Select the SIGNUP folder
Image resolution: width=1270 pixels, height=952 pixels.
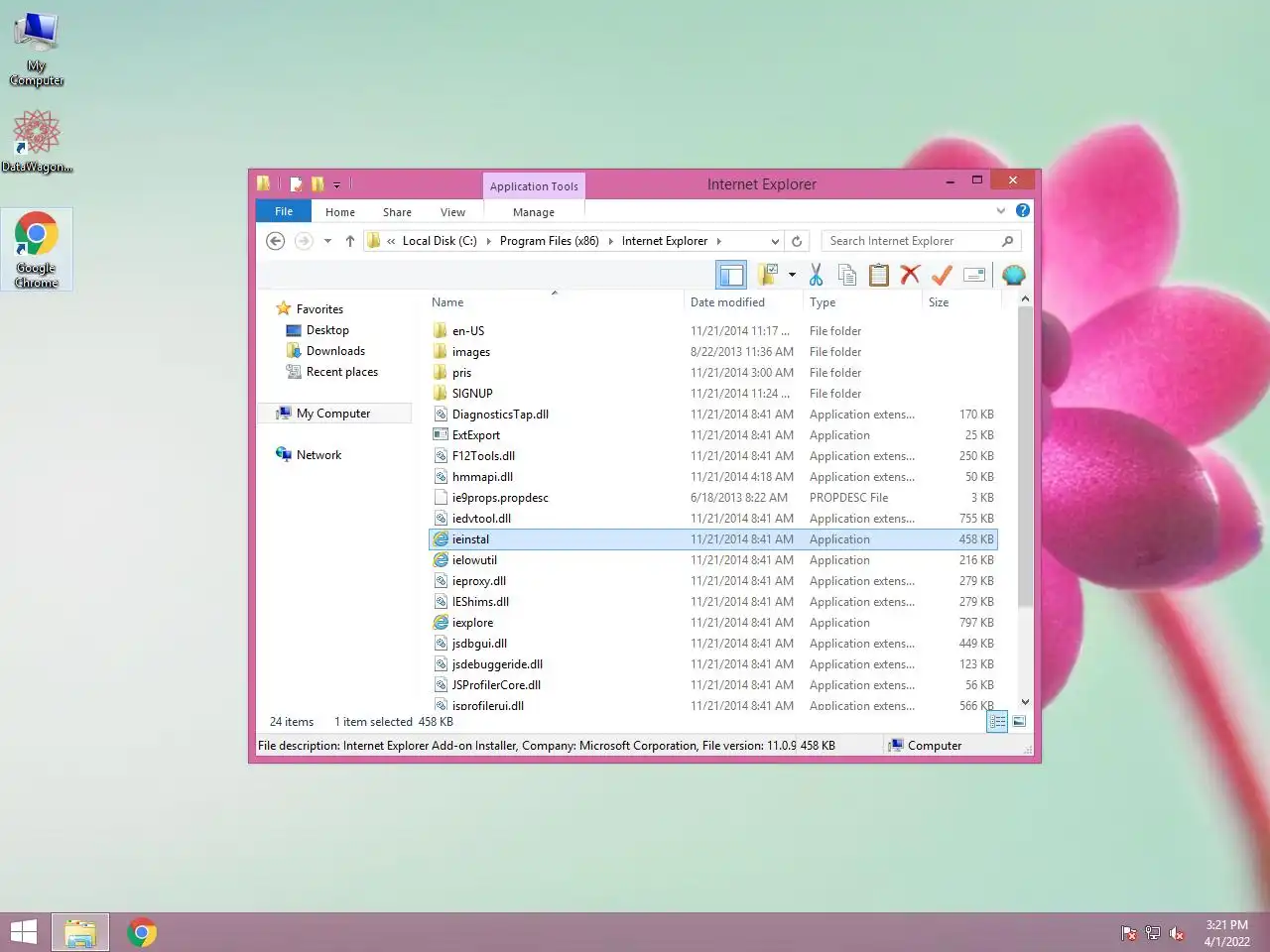472,394
